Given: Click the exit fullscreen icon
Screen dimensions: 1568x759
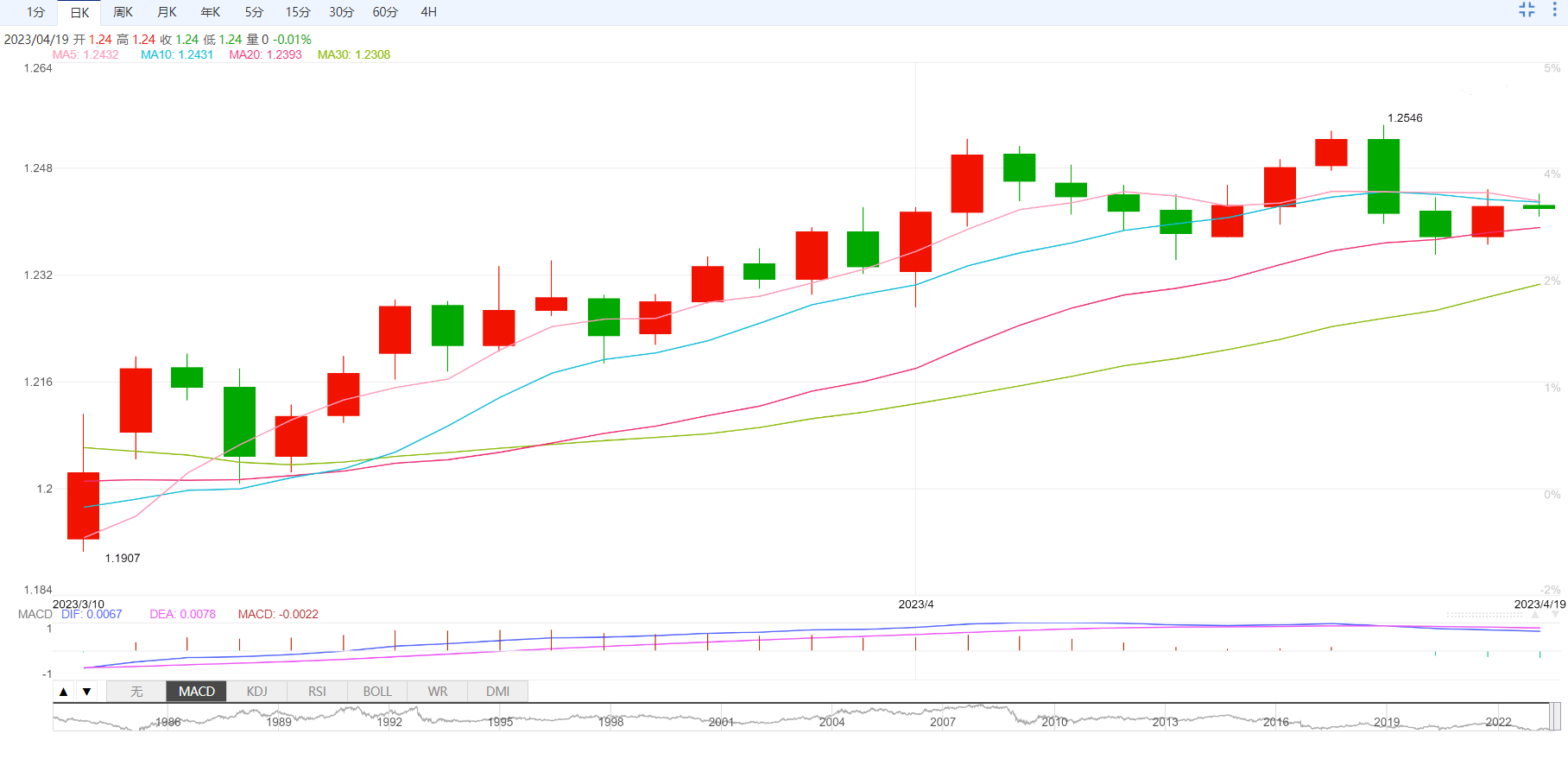Looking at the screenshot, I should pyautogui.click(x=1527, y=9).
